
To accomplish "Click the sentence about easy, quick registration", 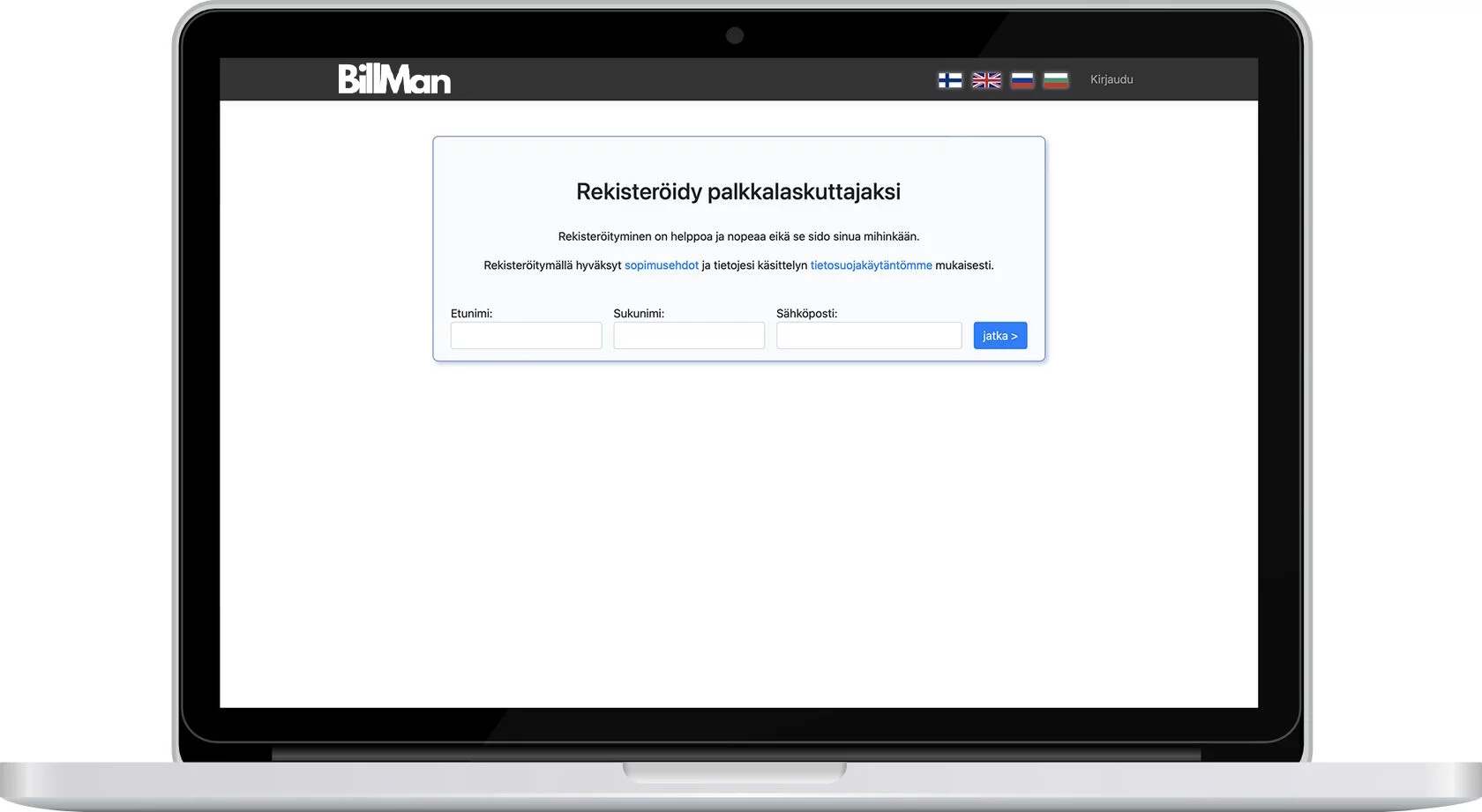I will click(738, 236).
